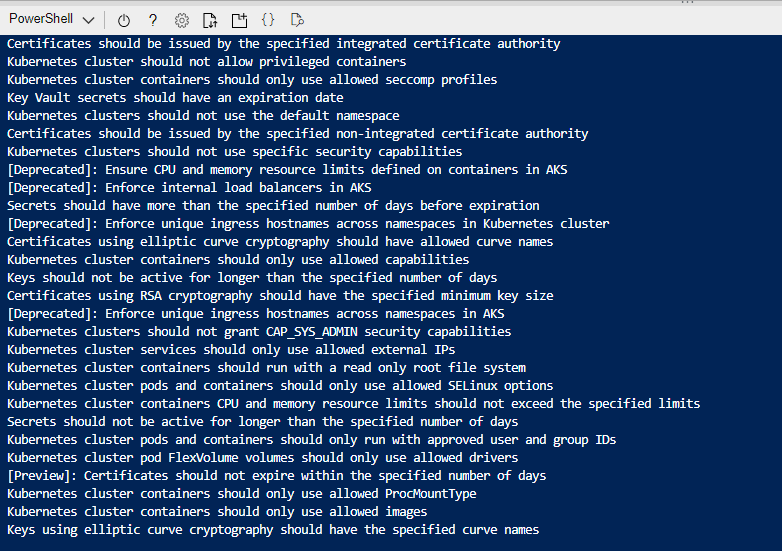
Task: Click the upload/download files icon
Action: (210, 20)
